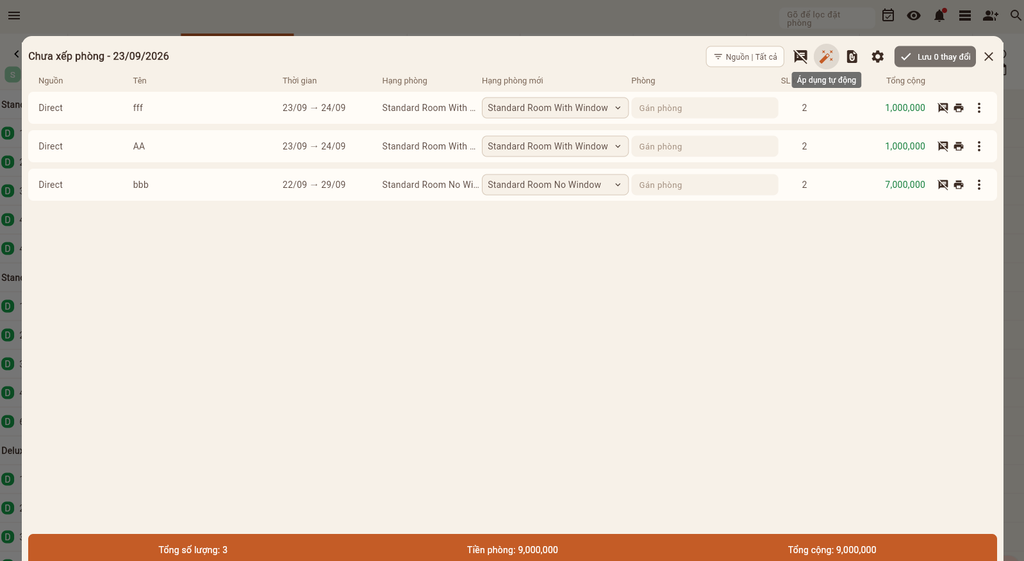The width and height of the screenshot is (1024, 561).
Task: Click the guest name AA
Action: [x=139, y=146]
